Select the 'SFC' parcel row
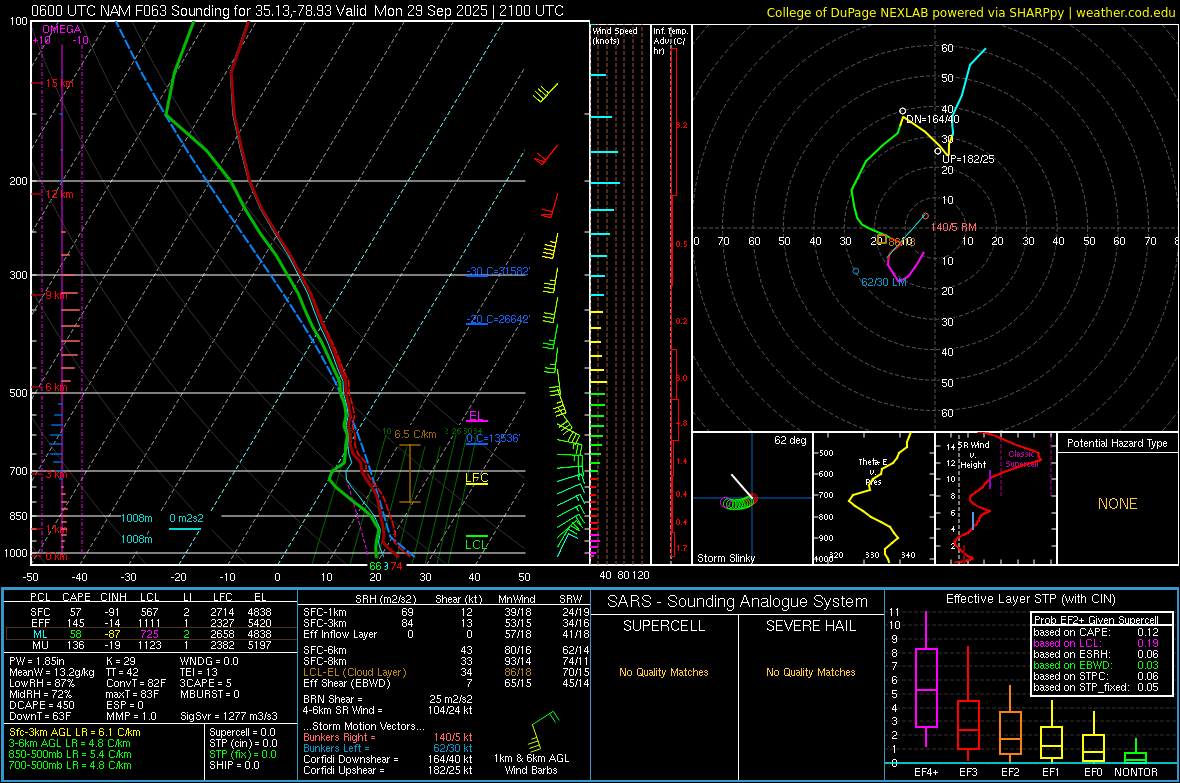This screenshot has height=783, width=1180. tap(151, 612)
